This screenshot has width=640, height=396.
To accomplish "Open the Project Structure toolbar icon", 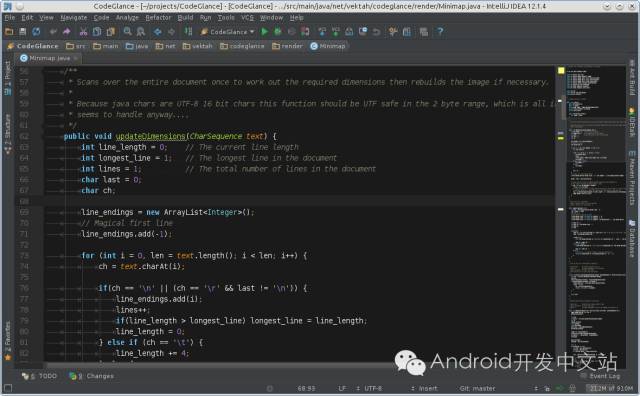I will pyautogui.click(x=407, y=31).
